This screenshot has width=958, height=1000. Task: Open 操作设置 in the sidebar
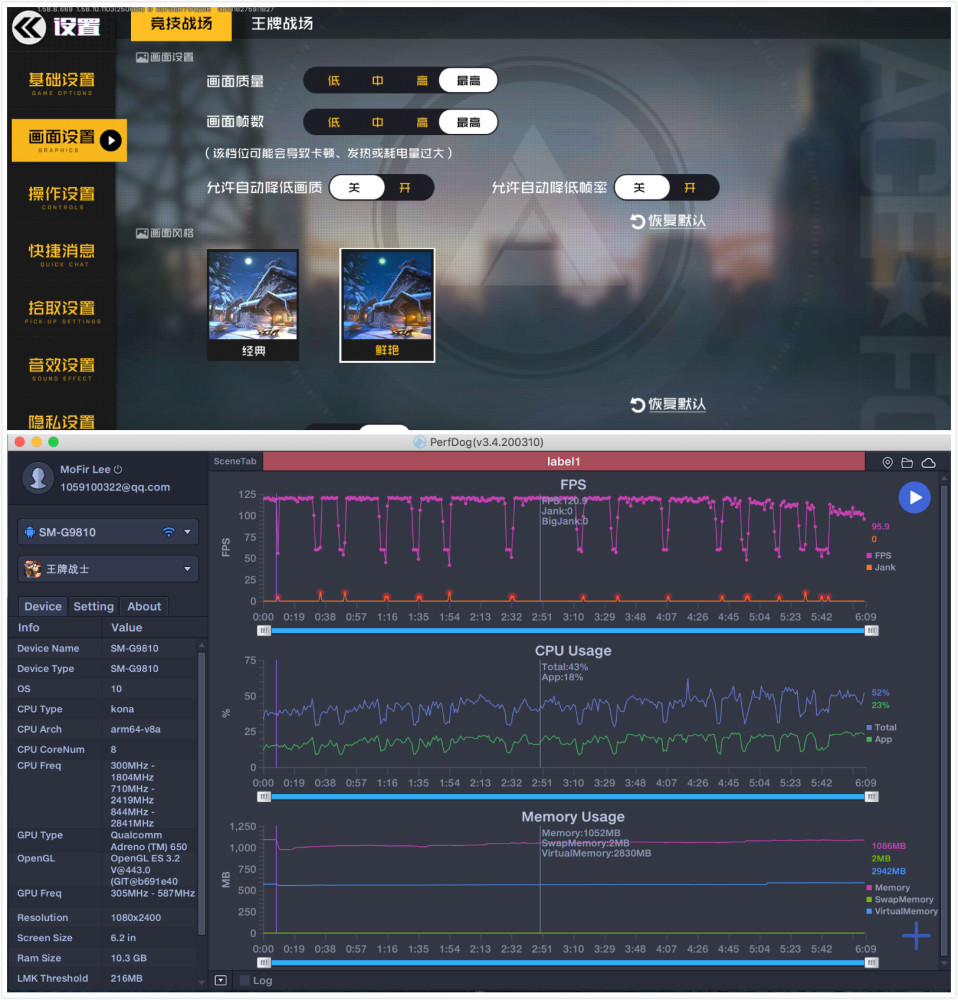pos(62,198)
